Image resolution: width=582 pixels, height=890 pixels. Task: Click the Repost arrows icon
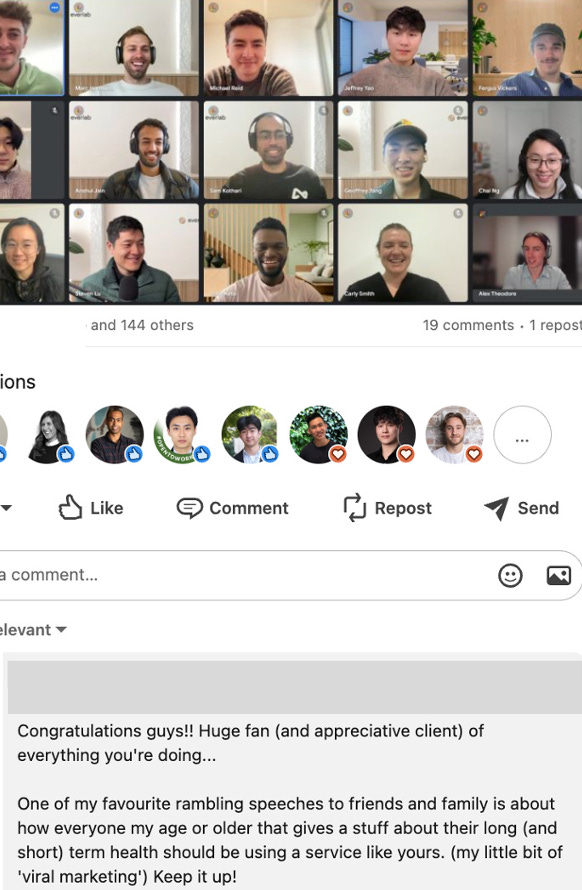coord(355,507)
